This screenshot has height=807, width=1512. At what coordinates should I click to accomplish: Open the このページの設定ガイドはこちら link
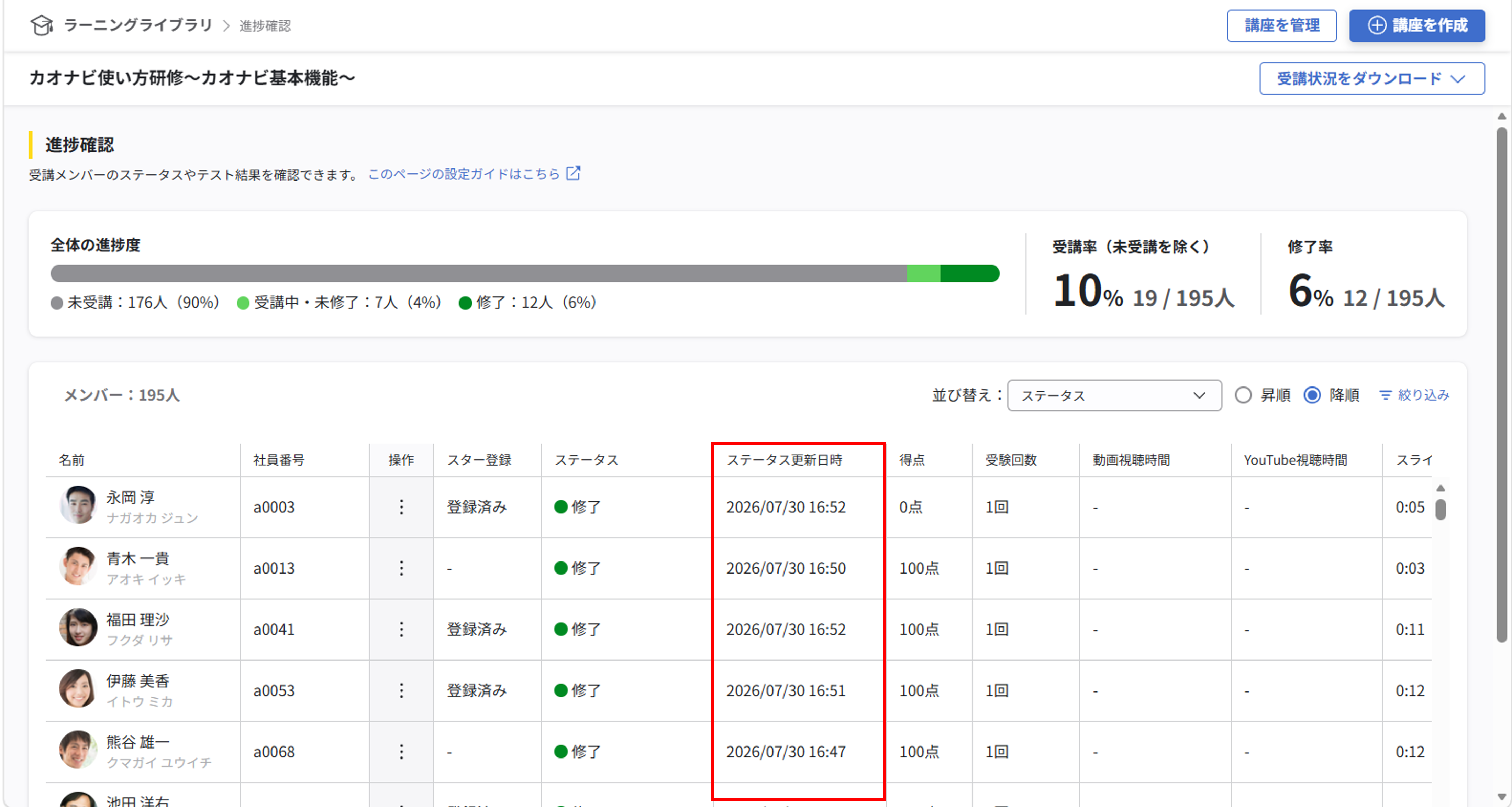tap(464, 174)
